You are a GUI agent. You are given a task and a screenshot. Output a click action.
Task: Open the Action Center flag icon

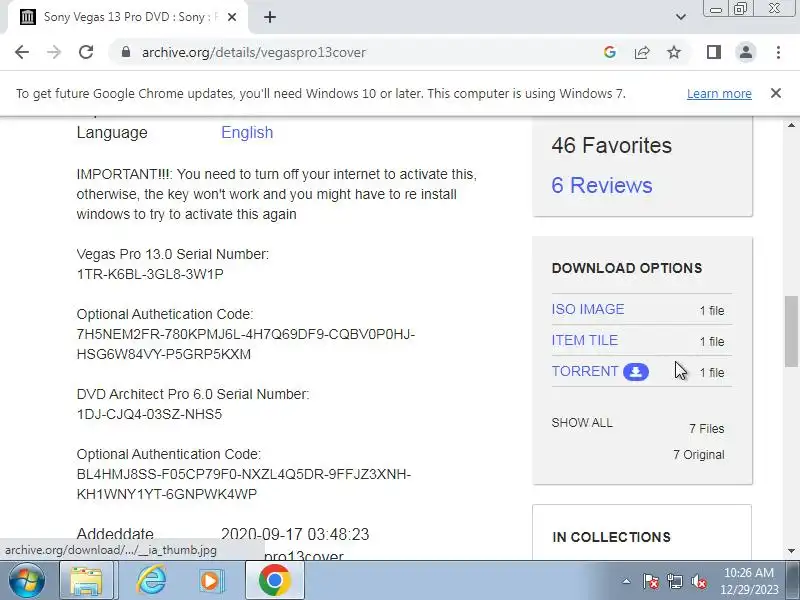coord(651,581)
